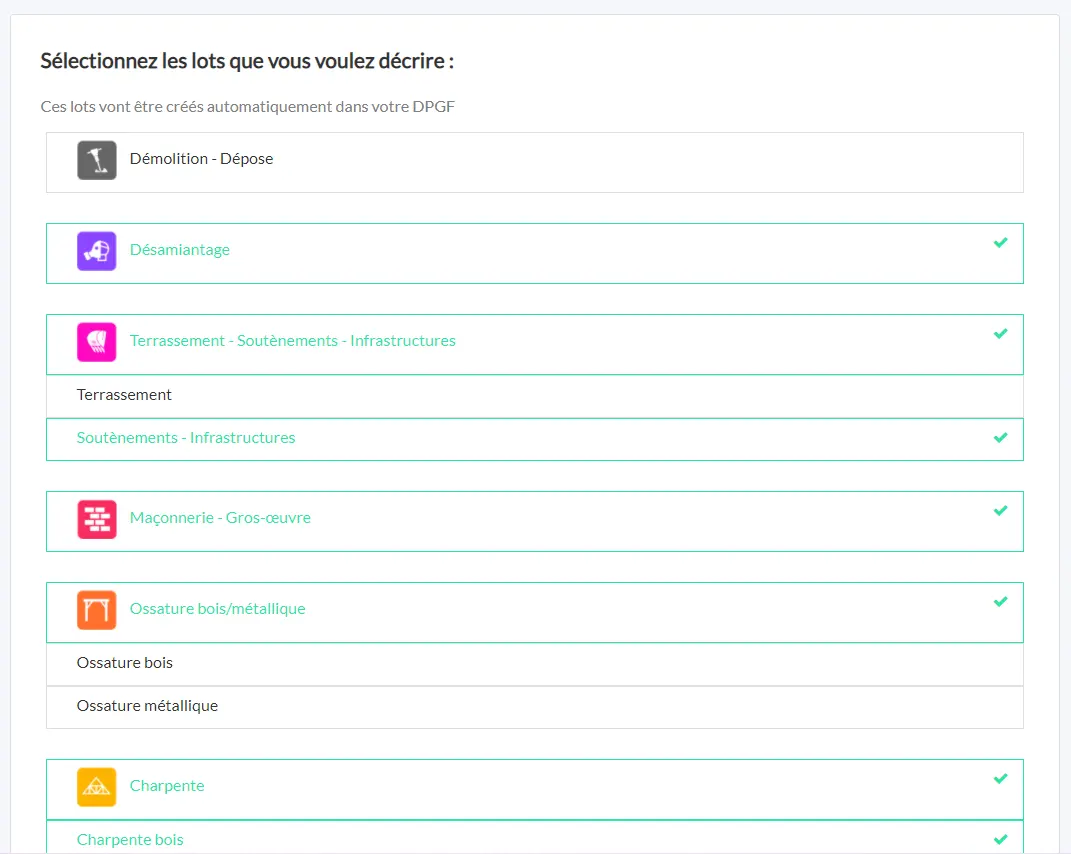Select the Démolition - Dépose lot
Screen dimensions: 1071x854
pos(535,163)
